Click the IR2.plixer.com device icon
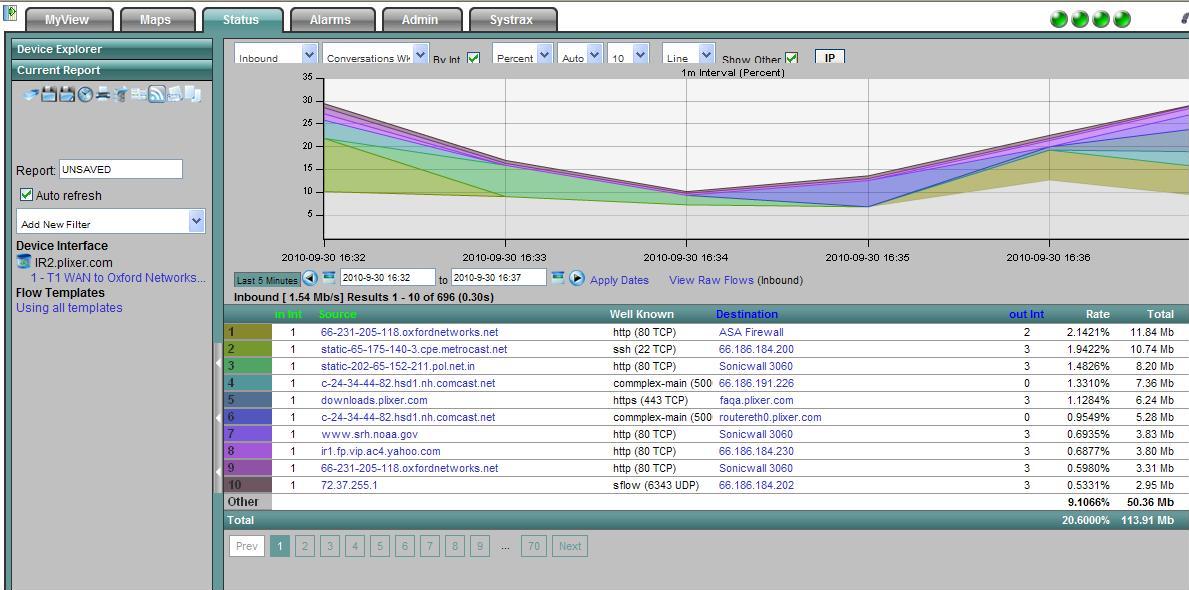Image resolution: width=1189 pixels, height=590 pixels. [24, 262]
